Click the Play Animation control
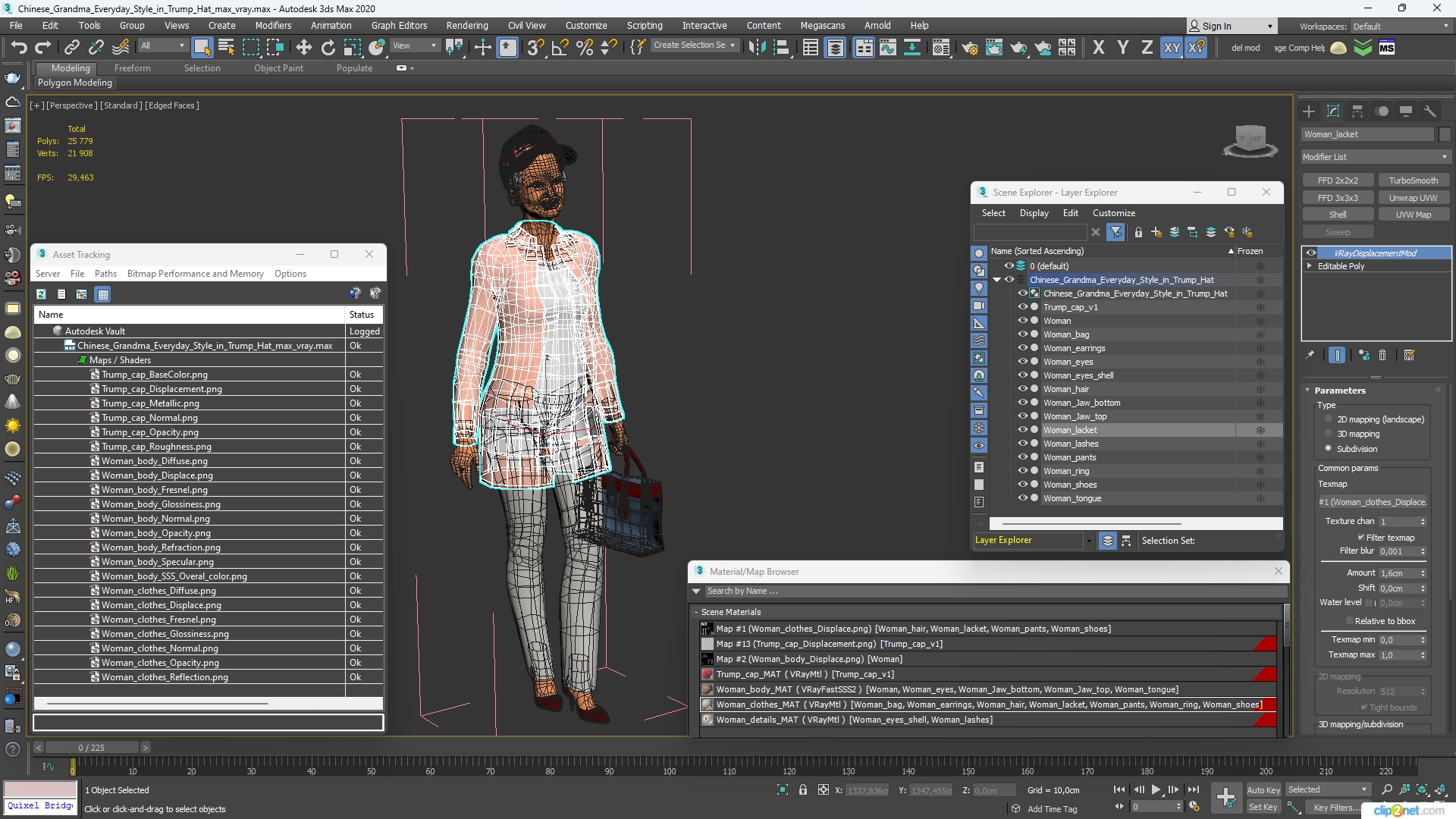The height and width of the screenshot is (819, 1456). pyautogui.click(x=1156, y=790)
